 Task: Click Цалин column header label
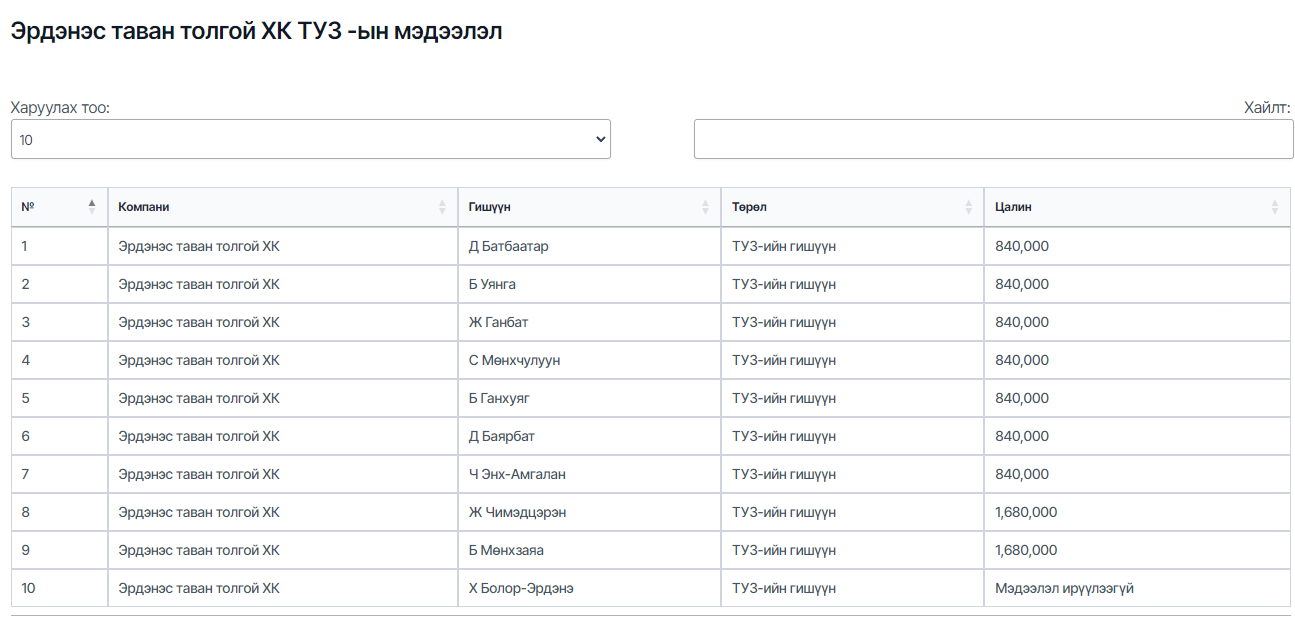[1013, 207]
